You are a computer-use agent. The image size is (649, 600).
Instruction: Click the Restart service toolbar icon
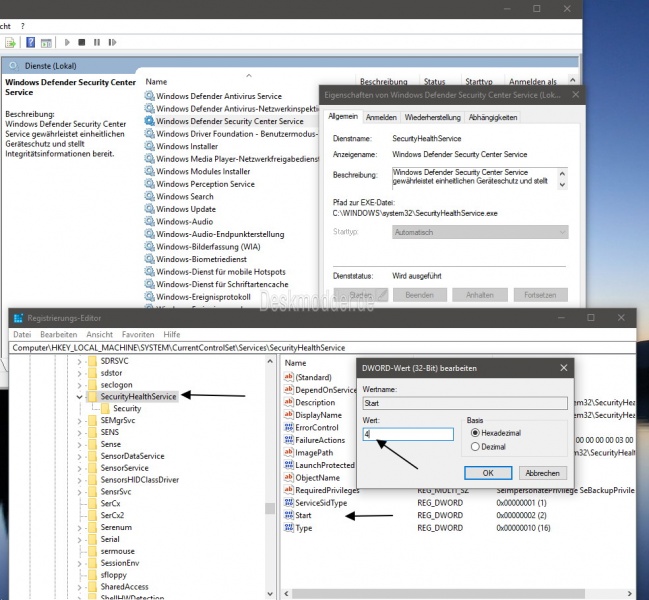point(112,42)
